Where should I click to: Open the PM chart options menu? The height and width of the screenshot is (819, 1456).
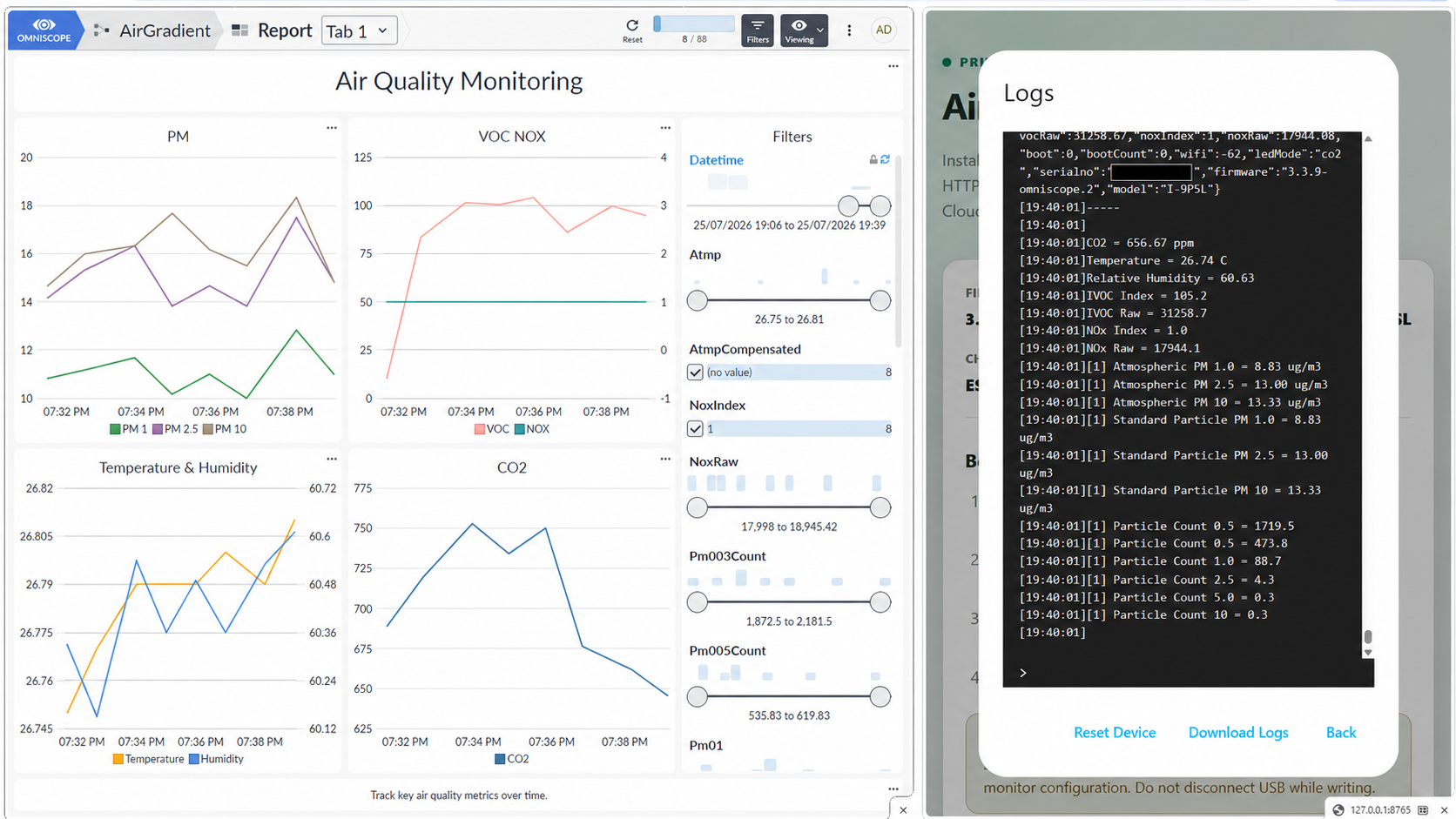[x=332, y=128]
